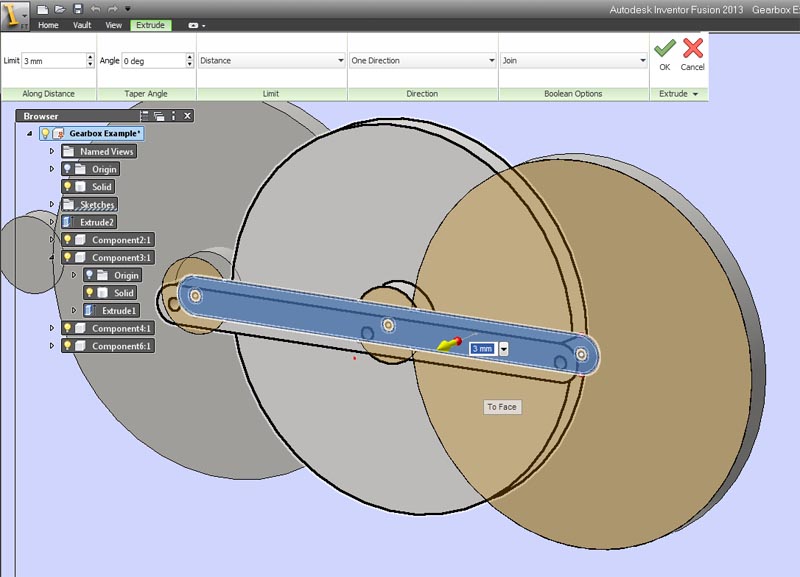Toggle Origin bulb under Component3:1
800x577 pixels.
(89, 275)
